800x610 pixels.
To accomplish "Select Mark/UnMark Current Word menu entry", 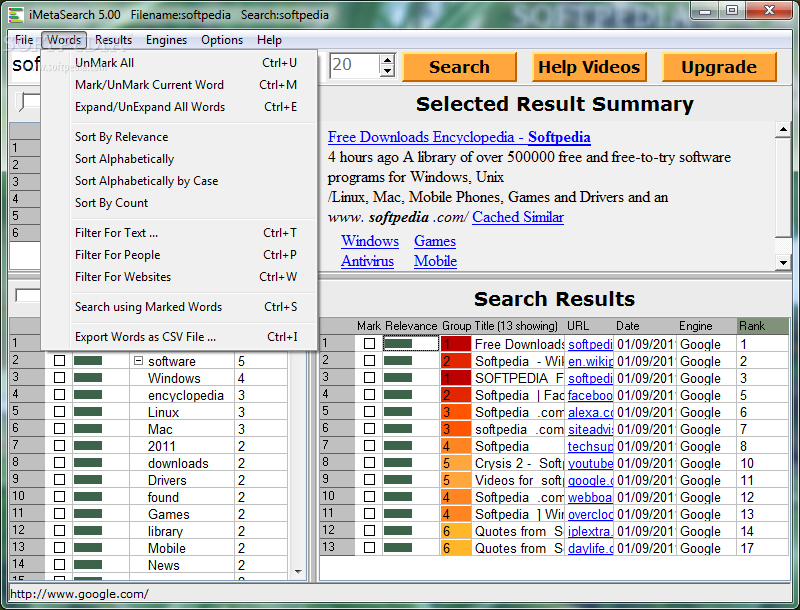I will point(180,85).
